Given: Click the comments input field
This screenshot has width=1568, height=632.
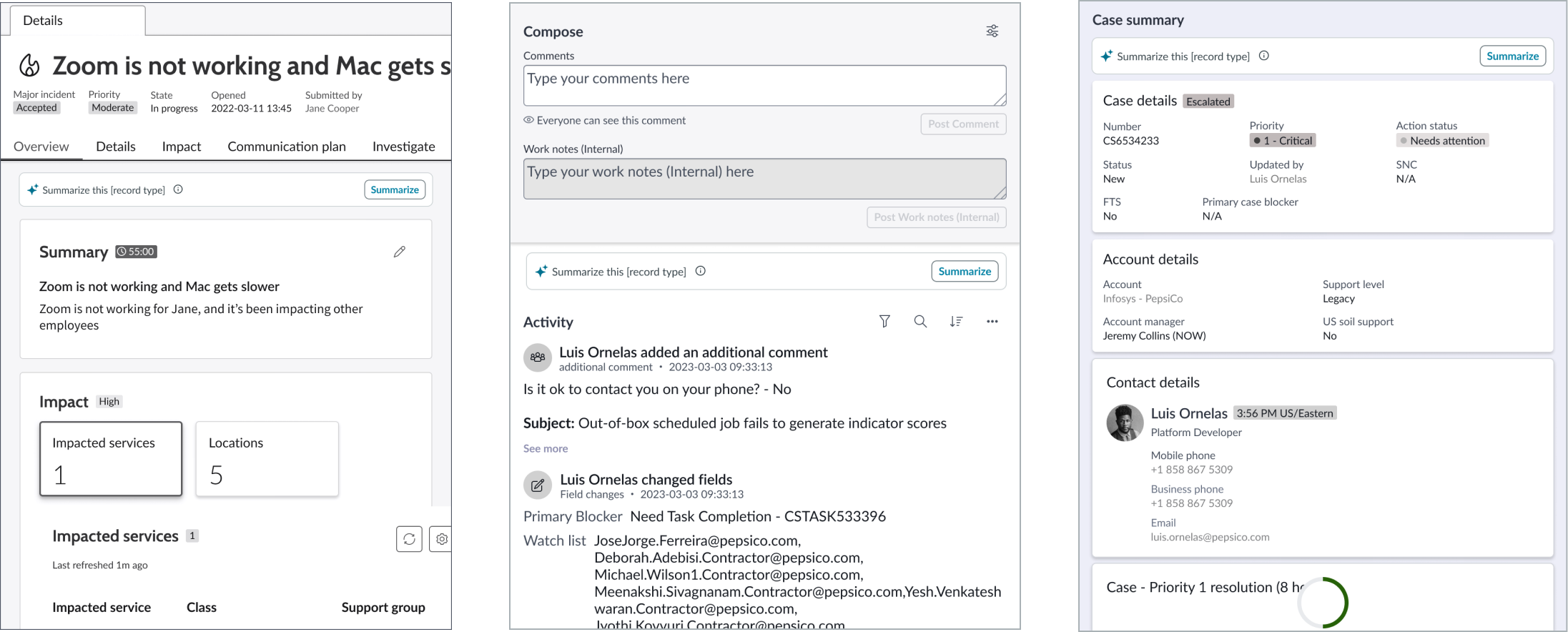Looking at the screenshot, I should coord(764,85).
